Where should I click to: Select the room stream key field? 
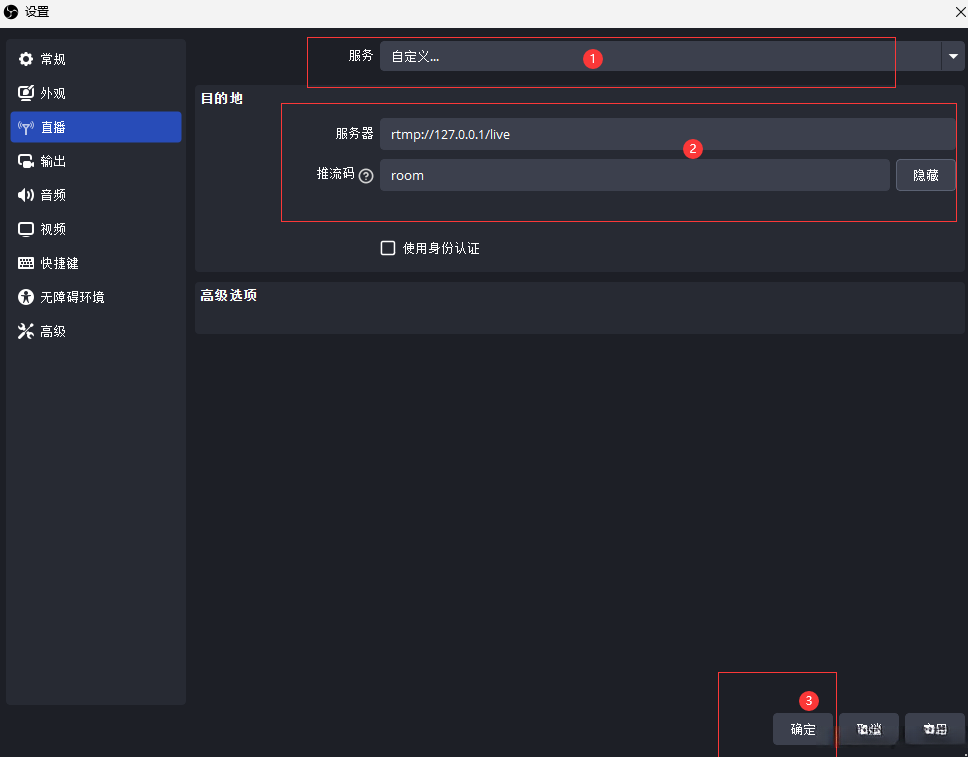point(637,175)
